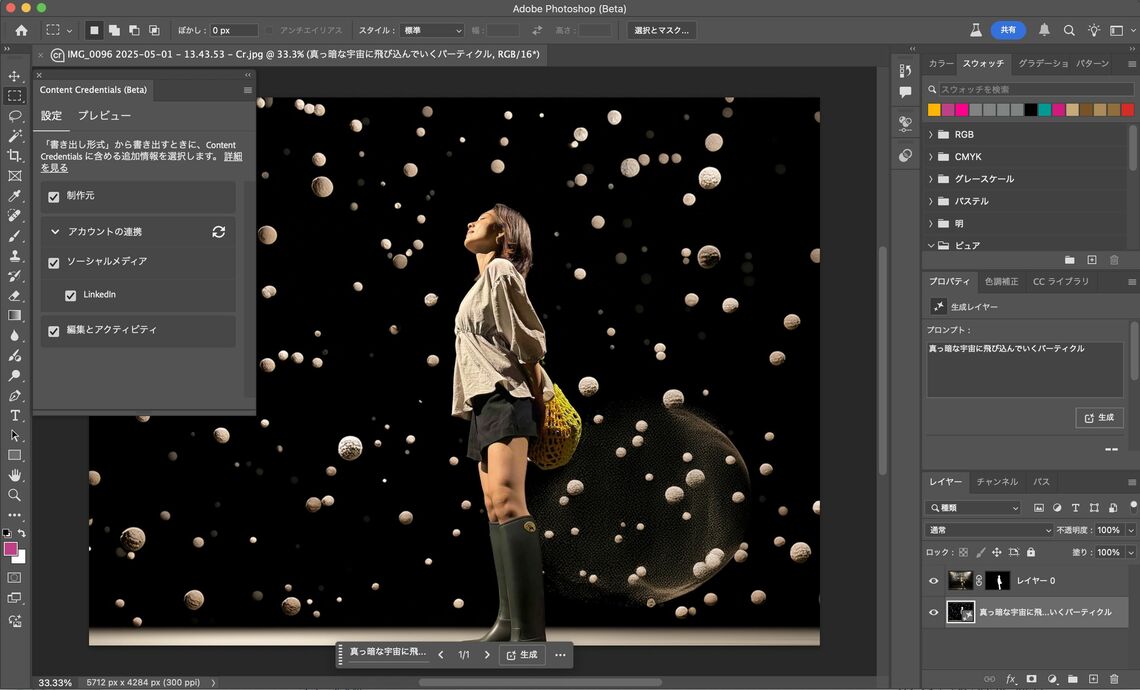Toggle lock all layer icon
The width and height of the screenshot is (1140, 690).
click(x=1031, y=552)
